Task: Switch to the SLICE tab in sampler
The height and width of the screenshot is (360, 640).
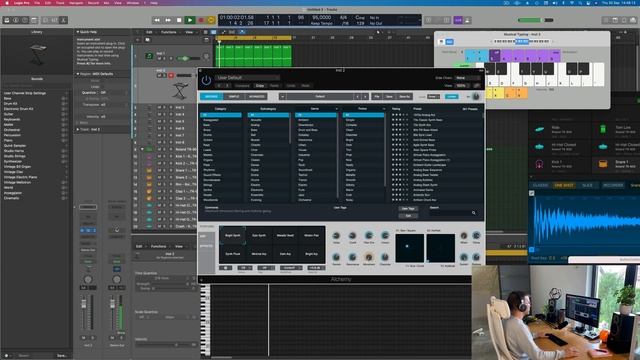Action: pyautogui.click(x=587, y=185)
